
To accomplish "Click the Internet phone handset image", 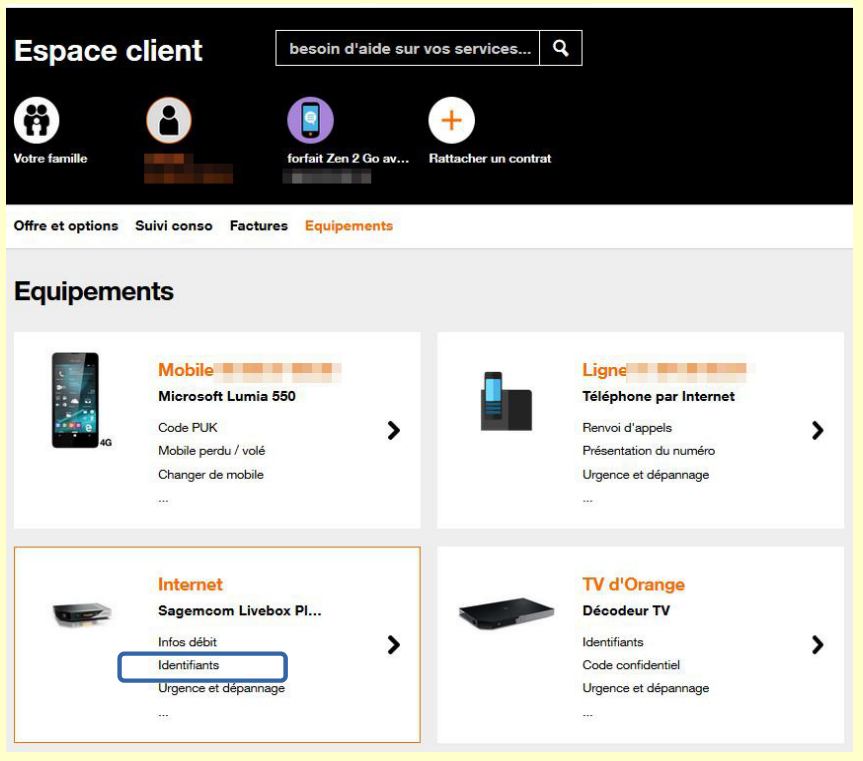I will [x=506, y=400].
